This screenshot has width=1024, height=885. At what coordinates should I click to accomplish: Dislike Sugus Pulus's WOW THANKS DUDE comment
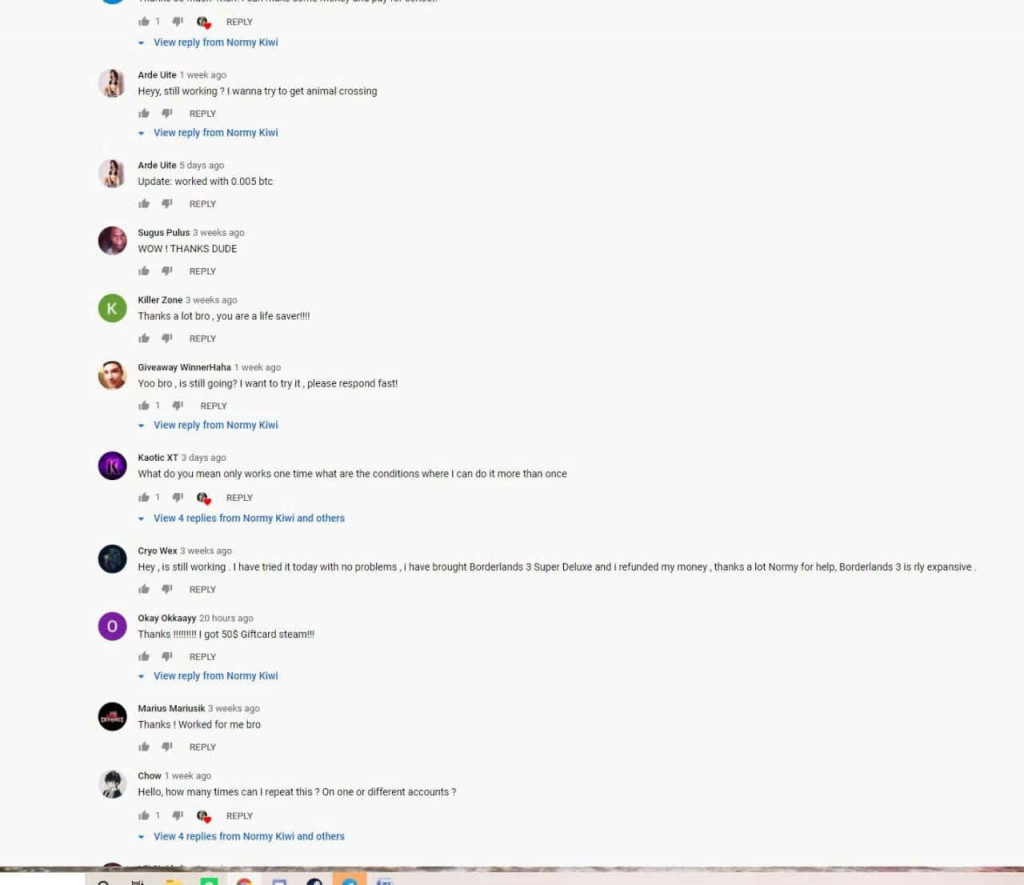coord(167,271)
